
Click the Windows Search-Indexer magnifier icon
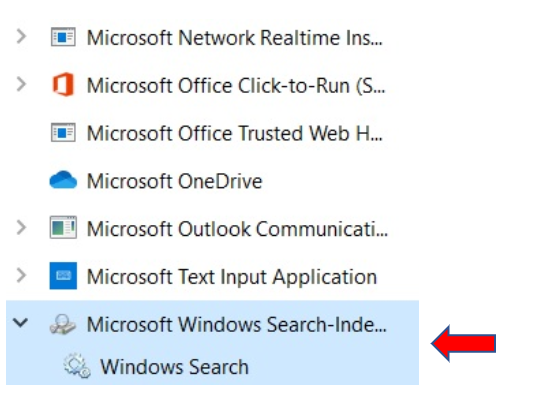(x=63, y=324)
